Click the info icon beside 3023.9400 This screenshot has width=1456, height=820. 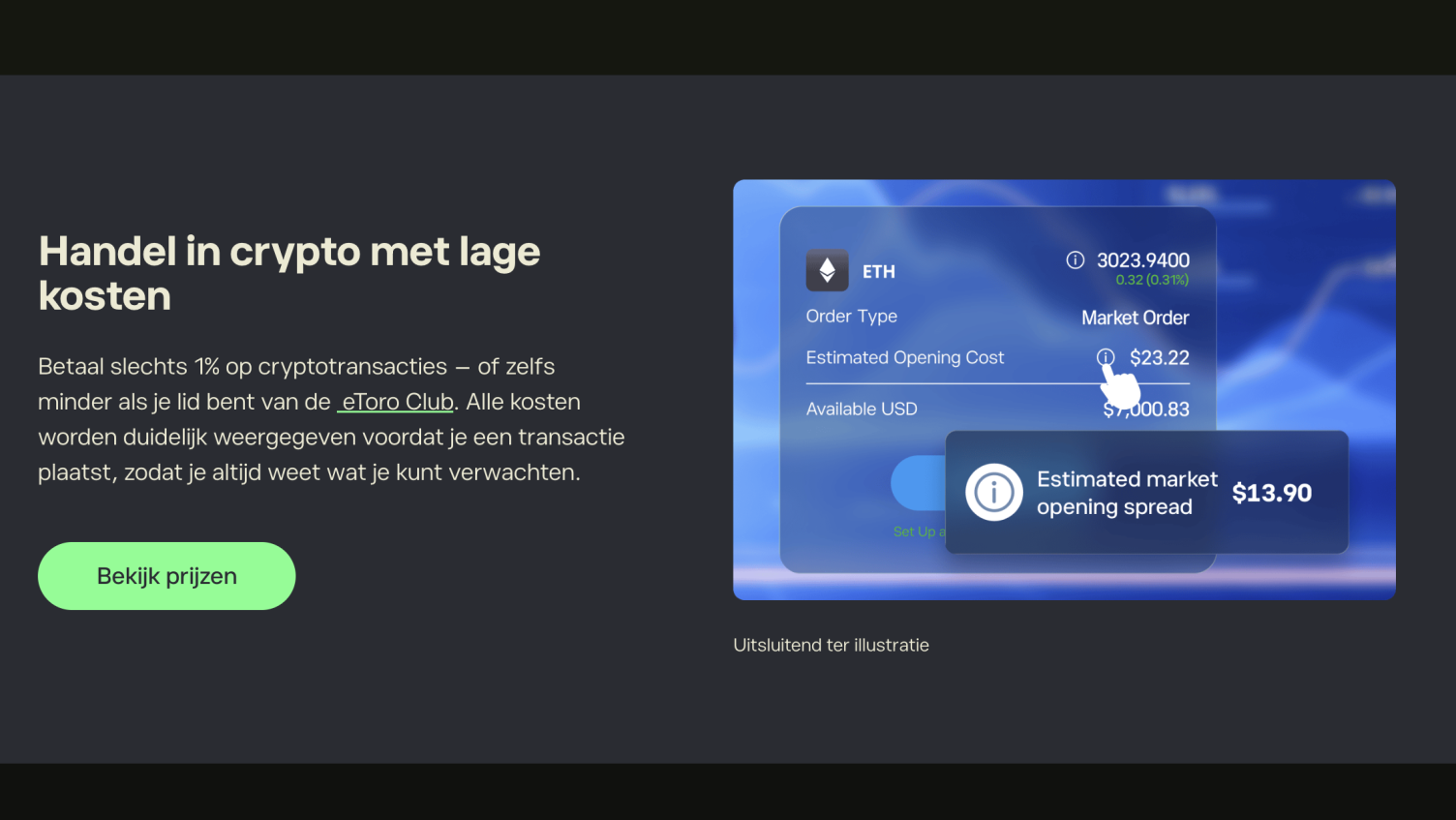tap(1075, 259)
